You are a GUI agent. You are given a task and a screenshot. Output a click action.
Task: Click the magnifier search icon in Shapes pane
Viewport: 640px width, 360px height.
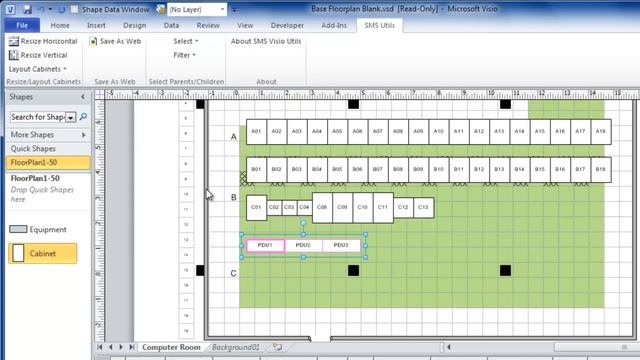(x=83, y=117)
